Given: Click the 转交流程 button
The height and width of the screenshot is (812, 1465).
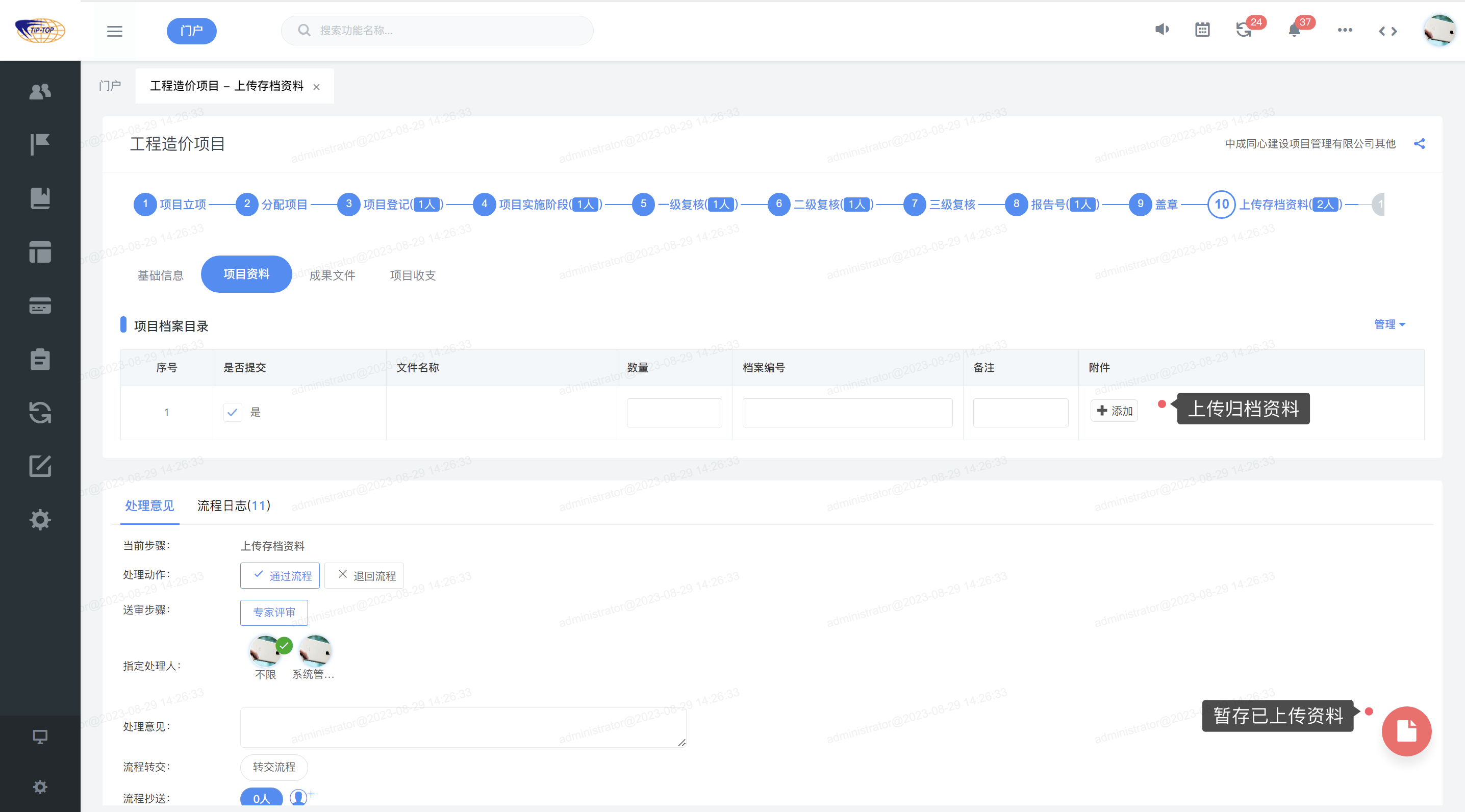Looking at the screenshot, I should [x=274, y=767].
